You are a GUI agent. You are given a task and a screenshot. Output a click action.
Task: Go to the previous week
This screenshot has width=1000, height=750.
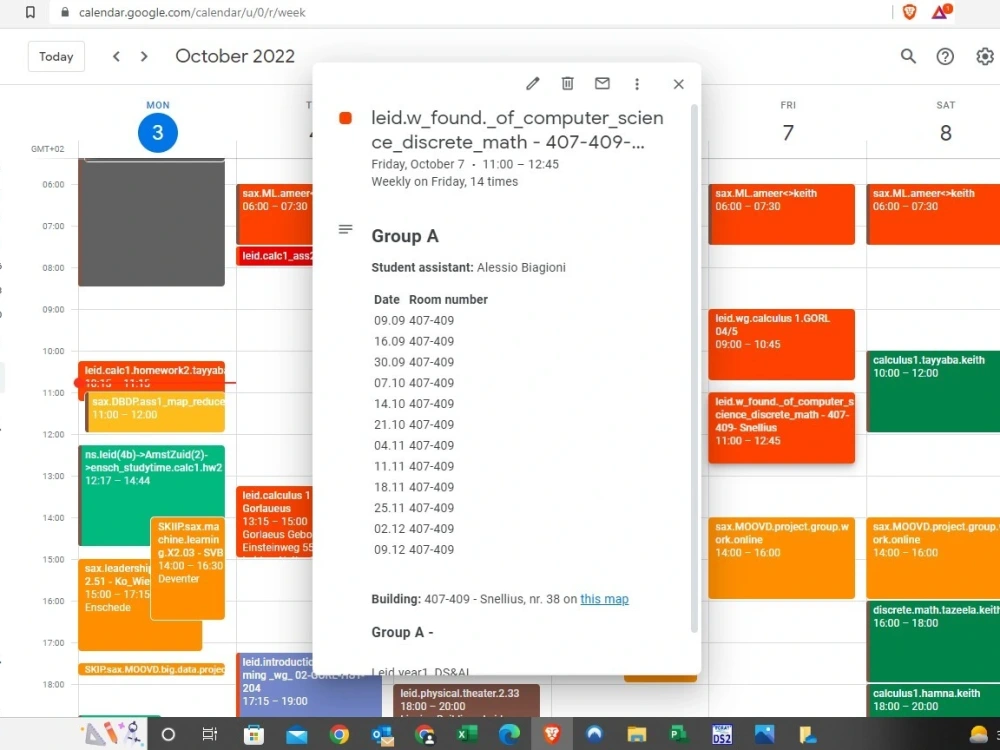(116, 56)
